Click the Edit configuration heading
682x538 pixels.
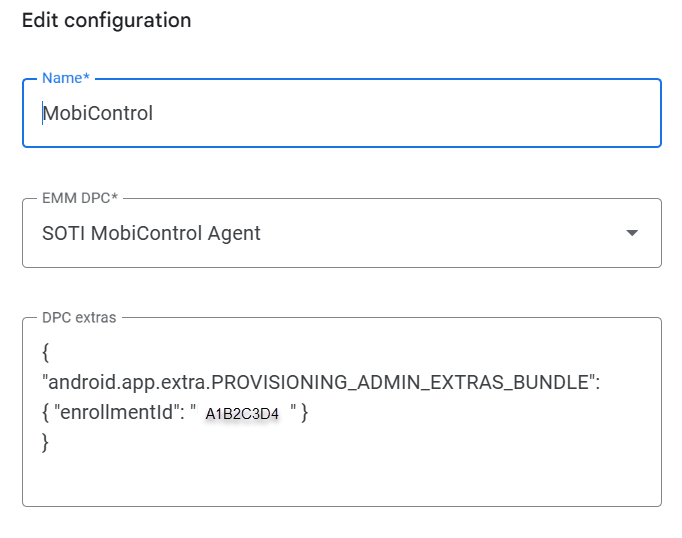pos(106,20)
